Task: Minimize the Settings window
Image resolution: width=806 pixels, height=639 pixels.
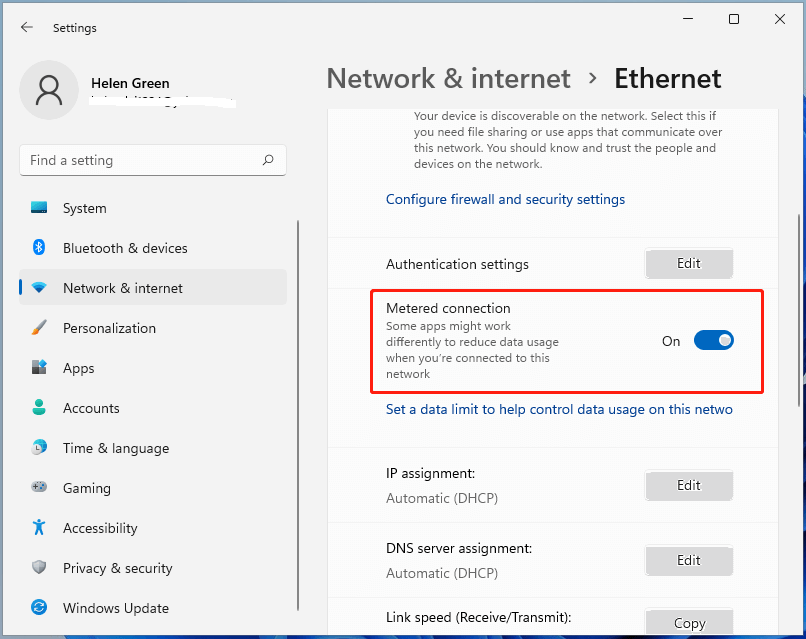Action: point(688,19)
